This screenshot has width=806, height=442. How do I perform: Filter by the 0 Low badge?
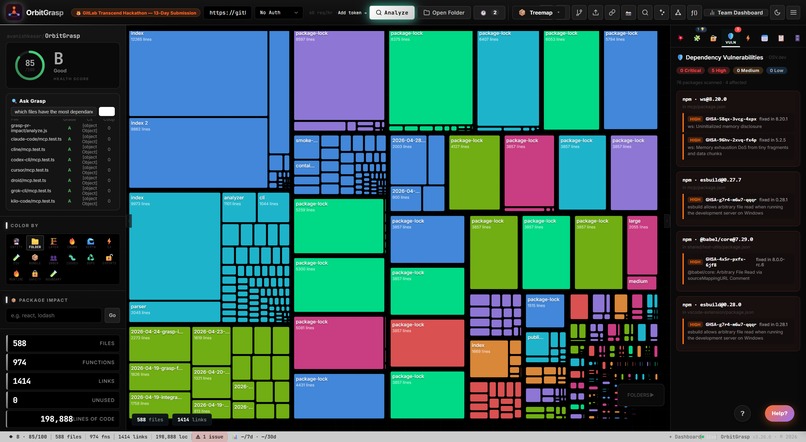tap(777, 70)
